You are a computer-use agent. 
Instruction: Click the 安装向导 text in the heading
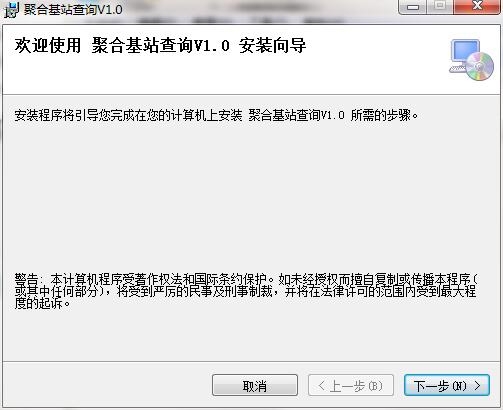(x=273, y=46)
